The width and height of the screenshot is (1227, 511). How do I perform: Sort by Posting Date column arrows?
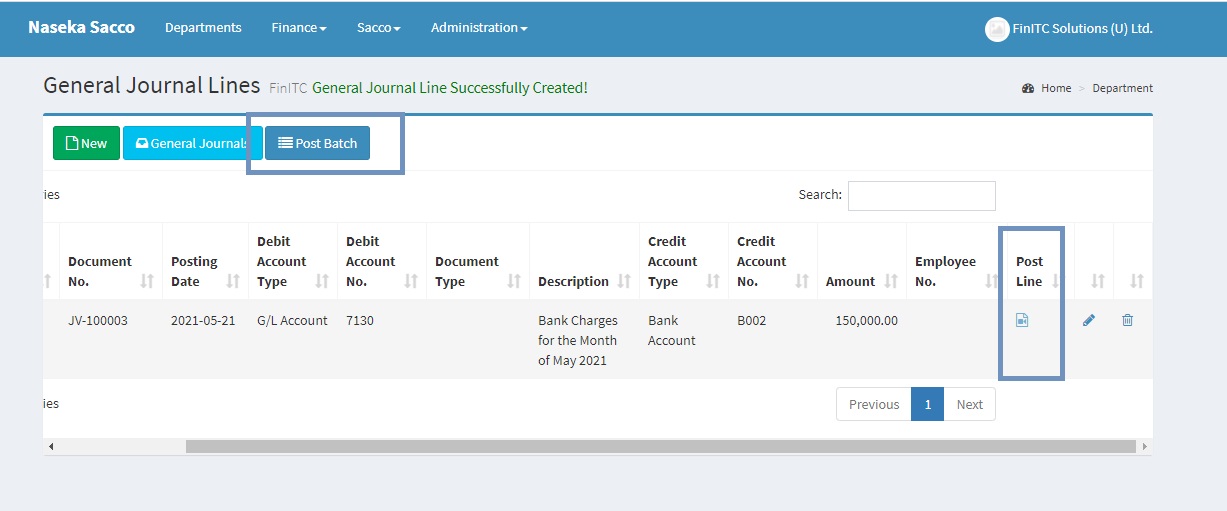tap(233, 282)
